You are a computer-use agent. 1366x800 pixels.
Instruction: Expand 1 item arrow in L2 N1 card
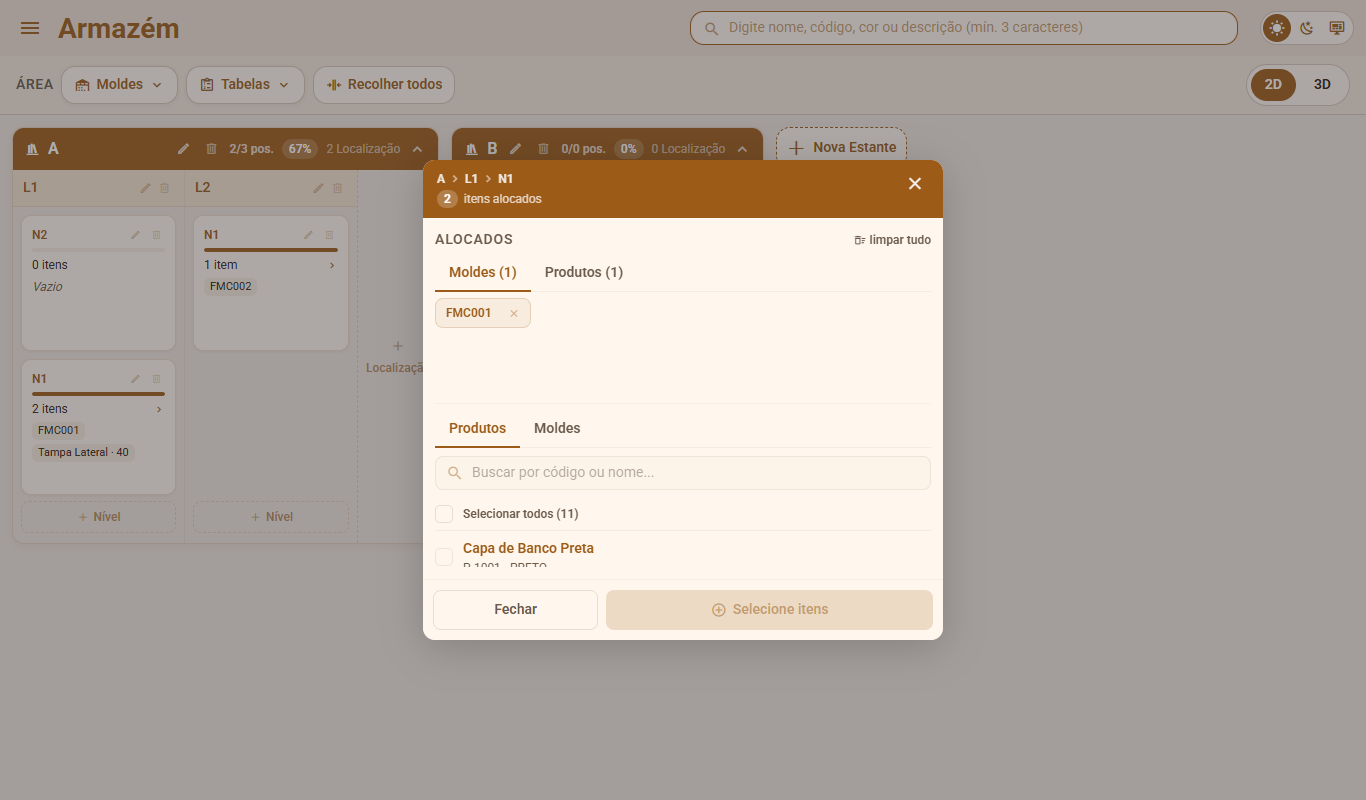pos(331,265)
